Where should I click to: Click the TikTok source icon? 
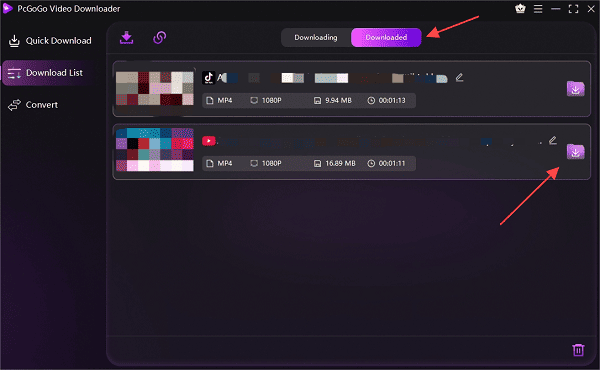209,78
